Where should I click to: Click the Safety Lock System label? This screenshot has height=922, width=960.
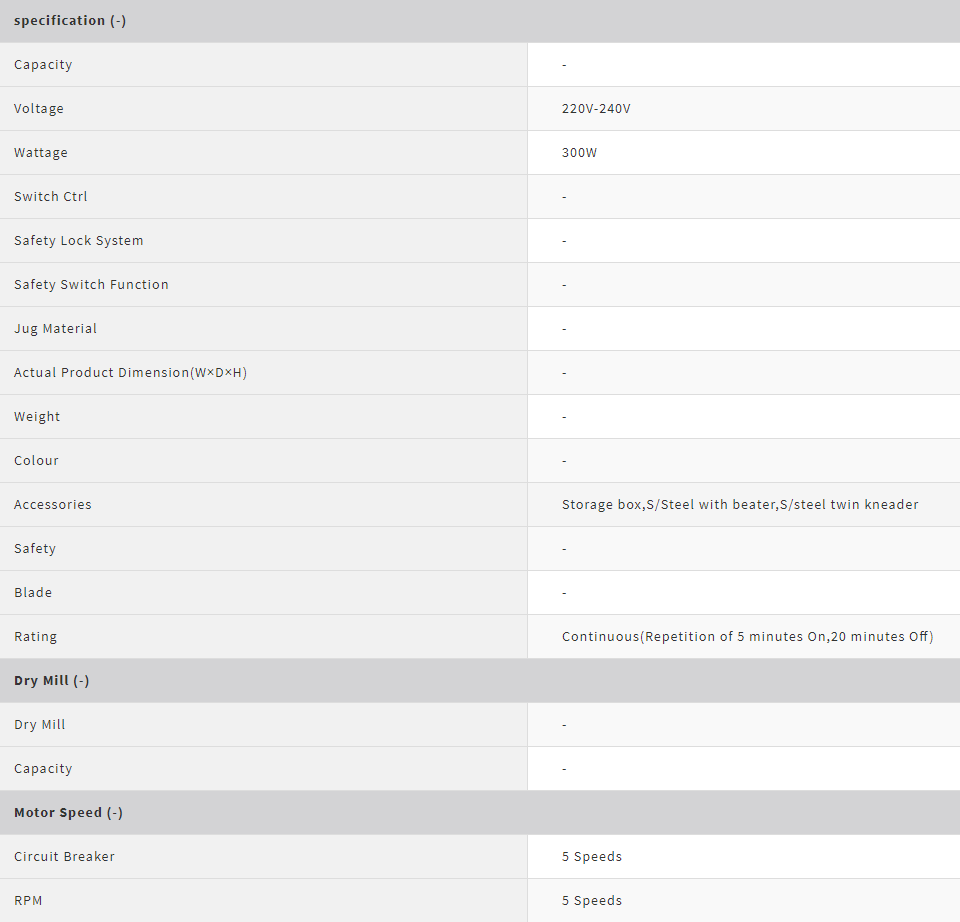[x=78, y=241]
